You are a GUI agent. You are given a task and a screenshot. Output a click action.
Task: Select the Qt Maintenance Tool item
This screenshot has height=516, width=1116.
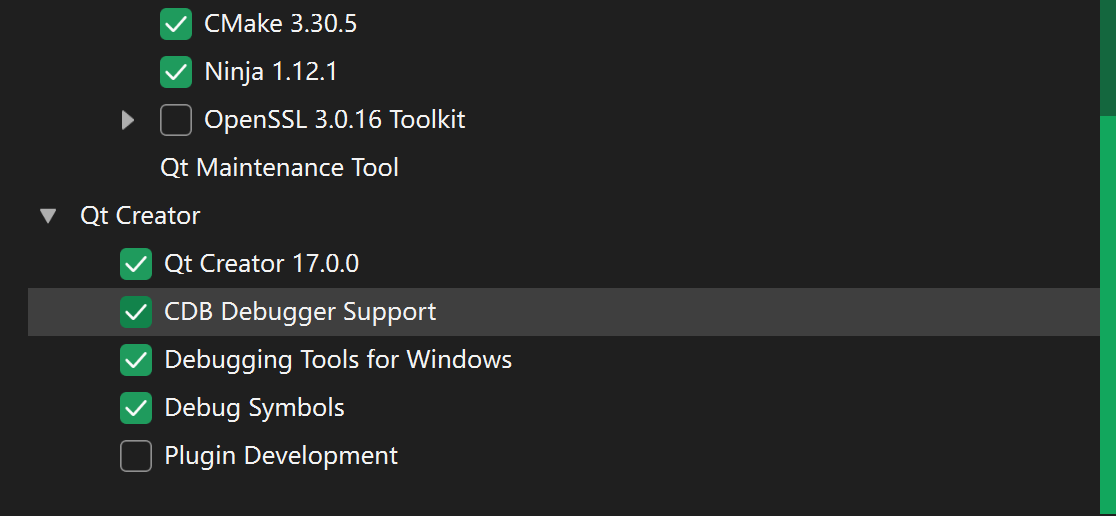(279, 168)
